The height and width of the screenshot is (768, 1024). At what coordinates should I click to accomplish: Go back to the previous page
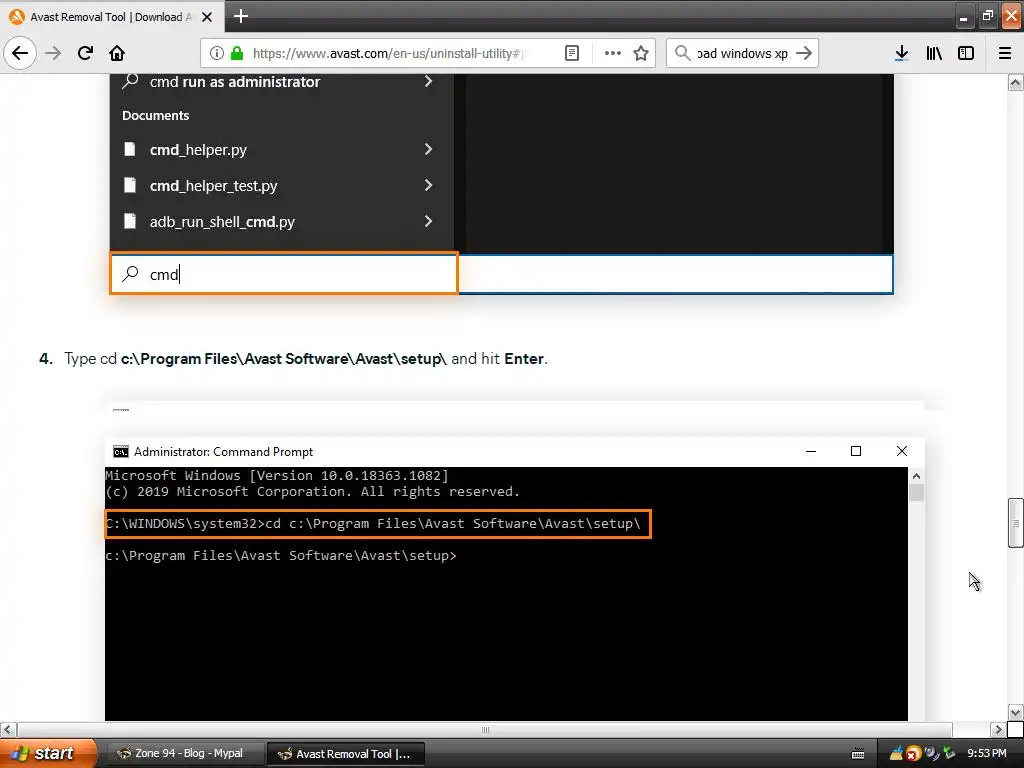click(x=20, y=53)
